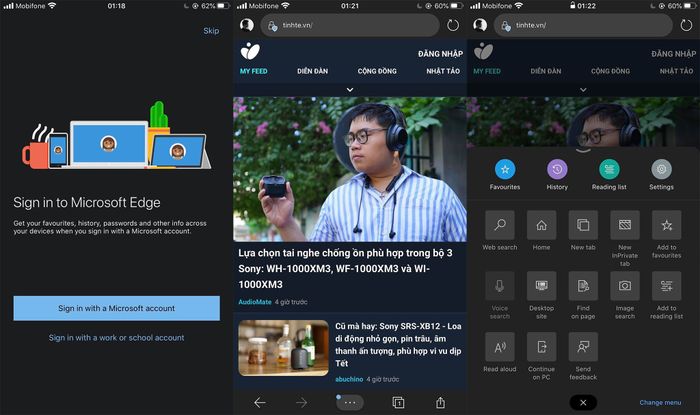Open the author abuchino link
This screenshot has width=700, height=415.
point(349,379)
